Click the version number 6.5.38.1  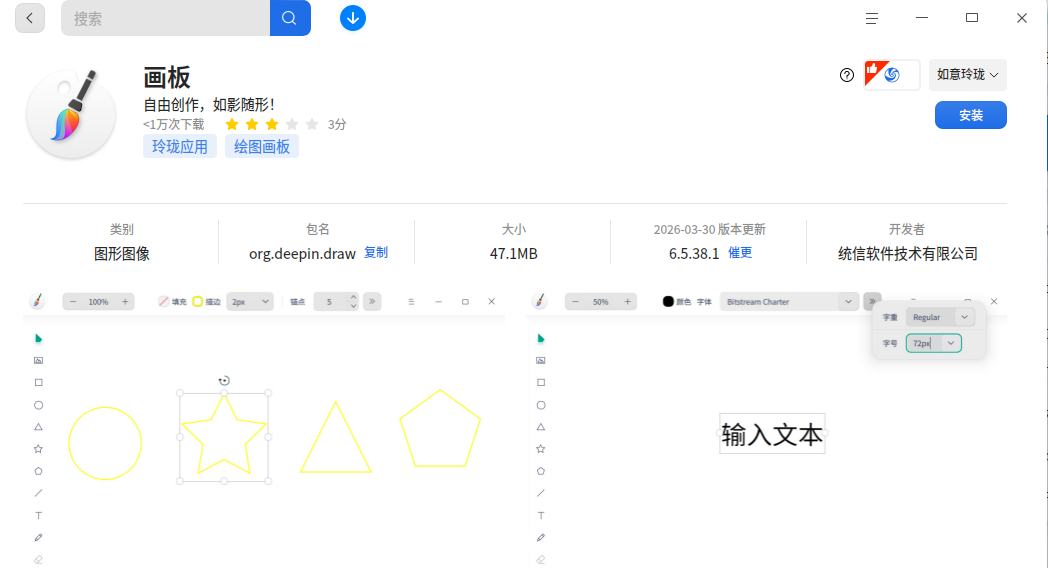(x=694, y=254)
